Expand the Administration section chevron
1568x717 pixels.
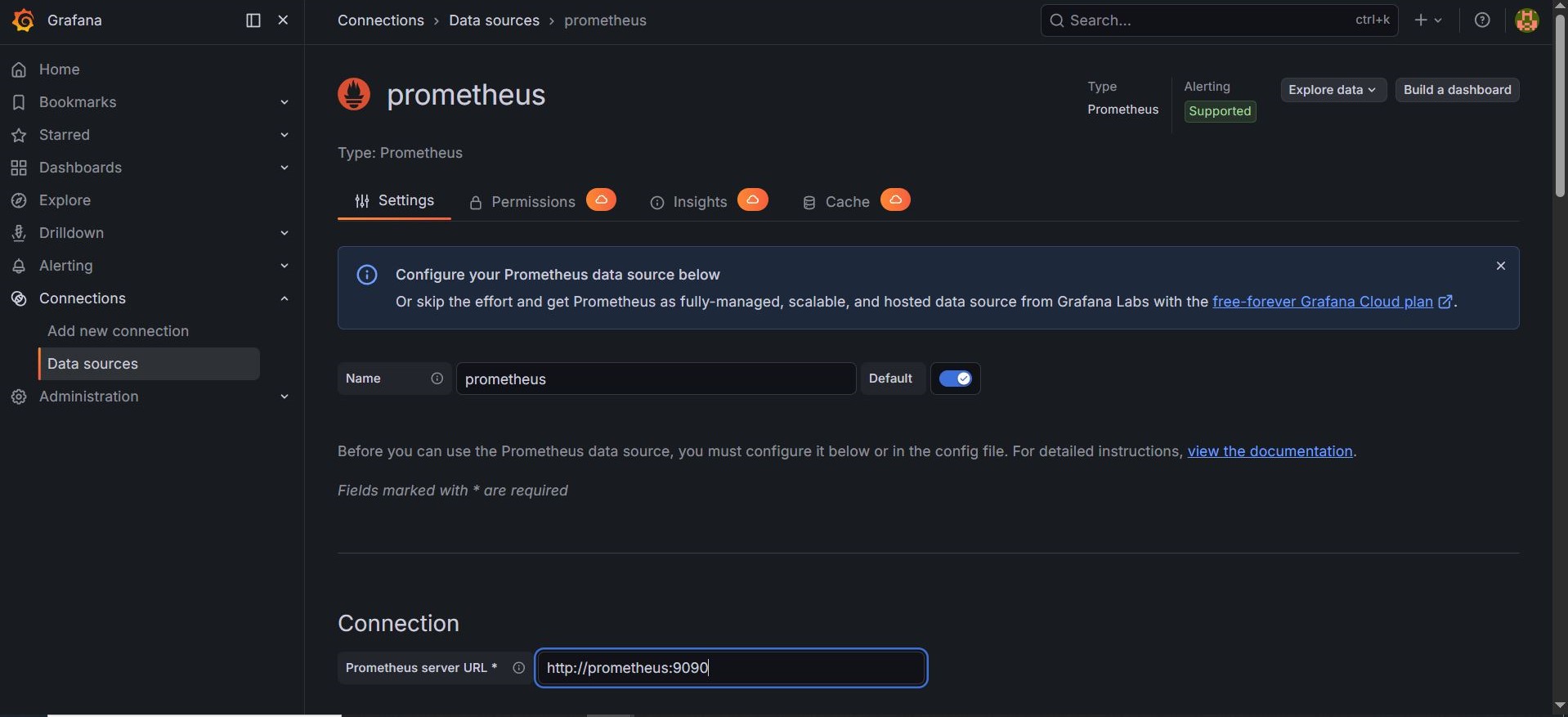(x=284, y=397)
